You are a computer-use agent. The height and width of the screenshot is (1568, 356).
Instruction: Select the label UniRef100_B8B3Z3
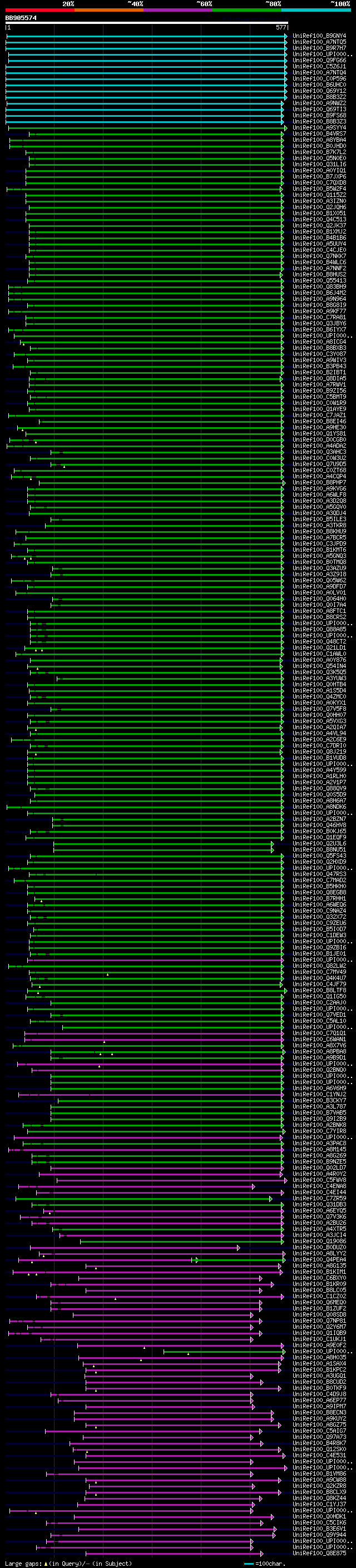(x=319, y=121)
